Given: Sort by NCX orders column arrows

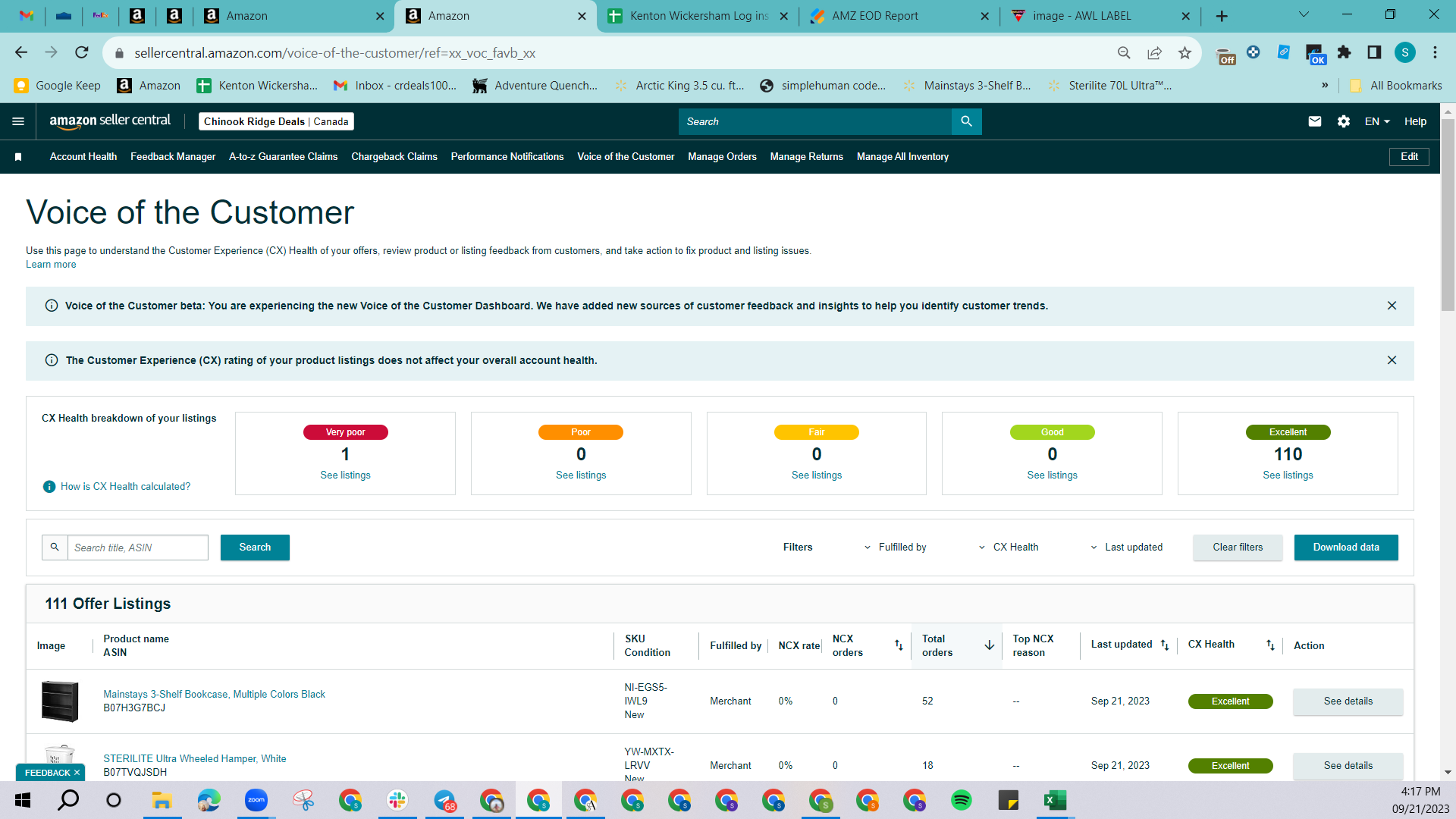Looking at the screenshot, I should (x=899, y=645).
